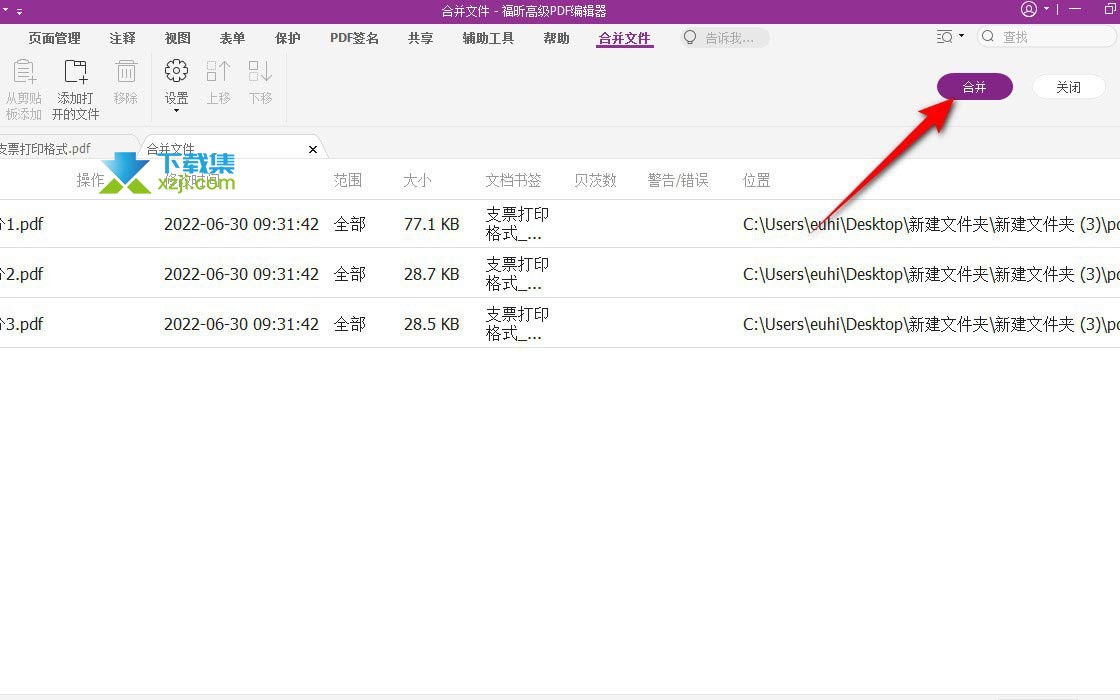Click the 全部 range cell for 1.pdf
Screen dimensions: 1120x700
350,224
